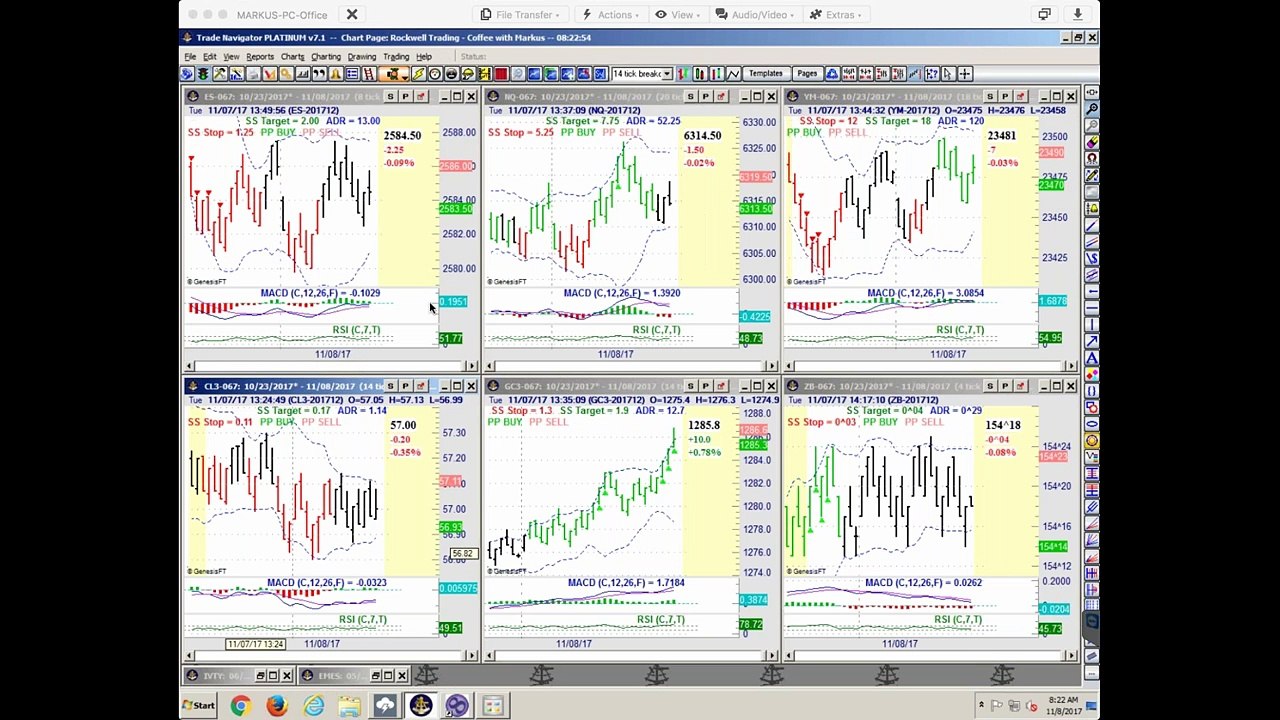This screenshot has height=720, width=1280.
Task: Open the bar period combo box
Action: 642,73
